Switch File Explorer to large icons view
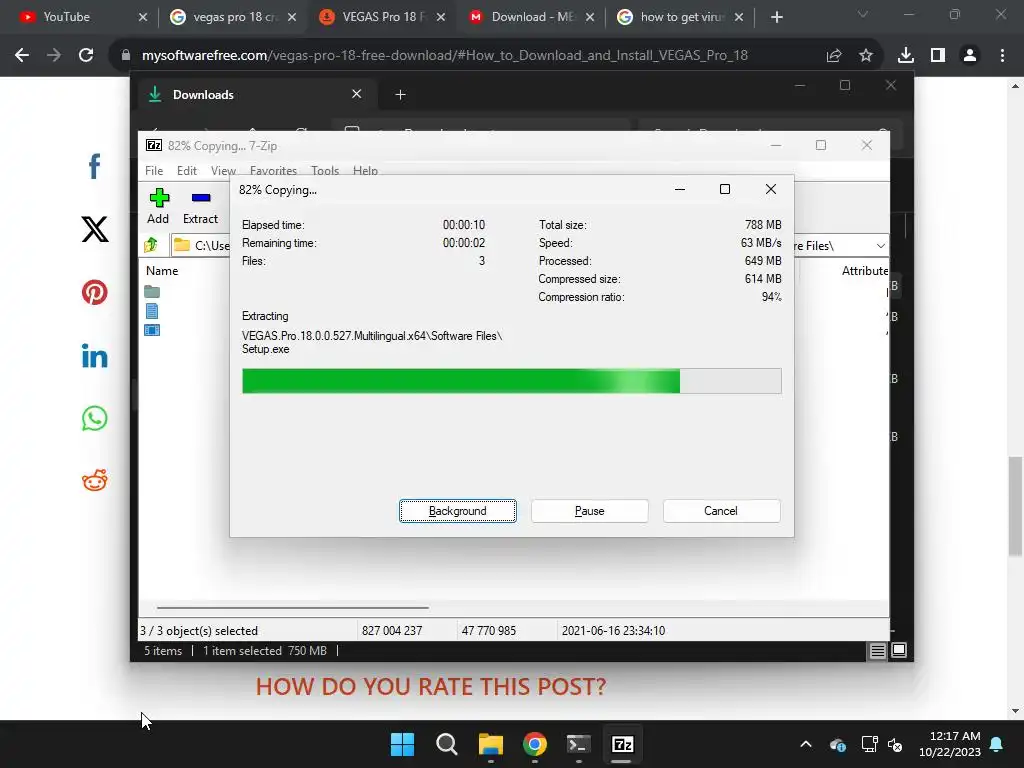This screenshot has height=768, width=1024. (899, 650)
